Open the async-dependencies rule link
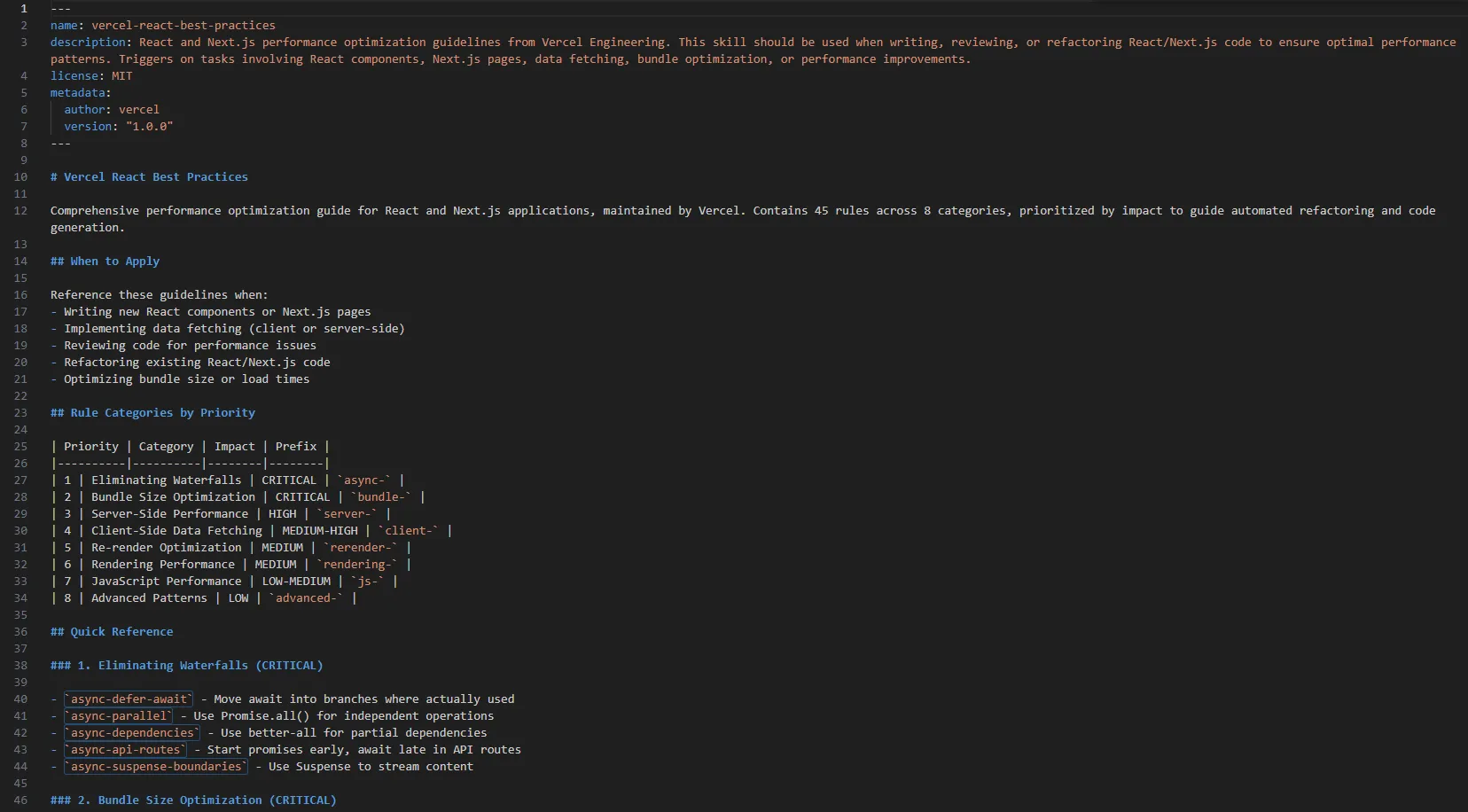Image resolution: width=1468 pixels, height=812 pixels. pos(132,733)
